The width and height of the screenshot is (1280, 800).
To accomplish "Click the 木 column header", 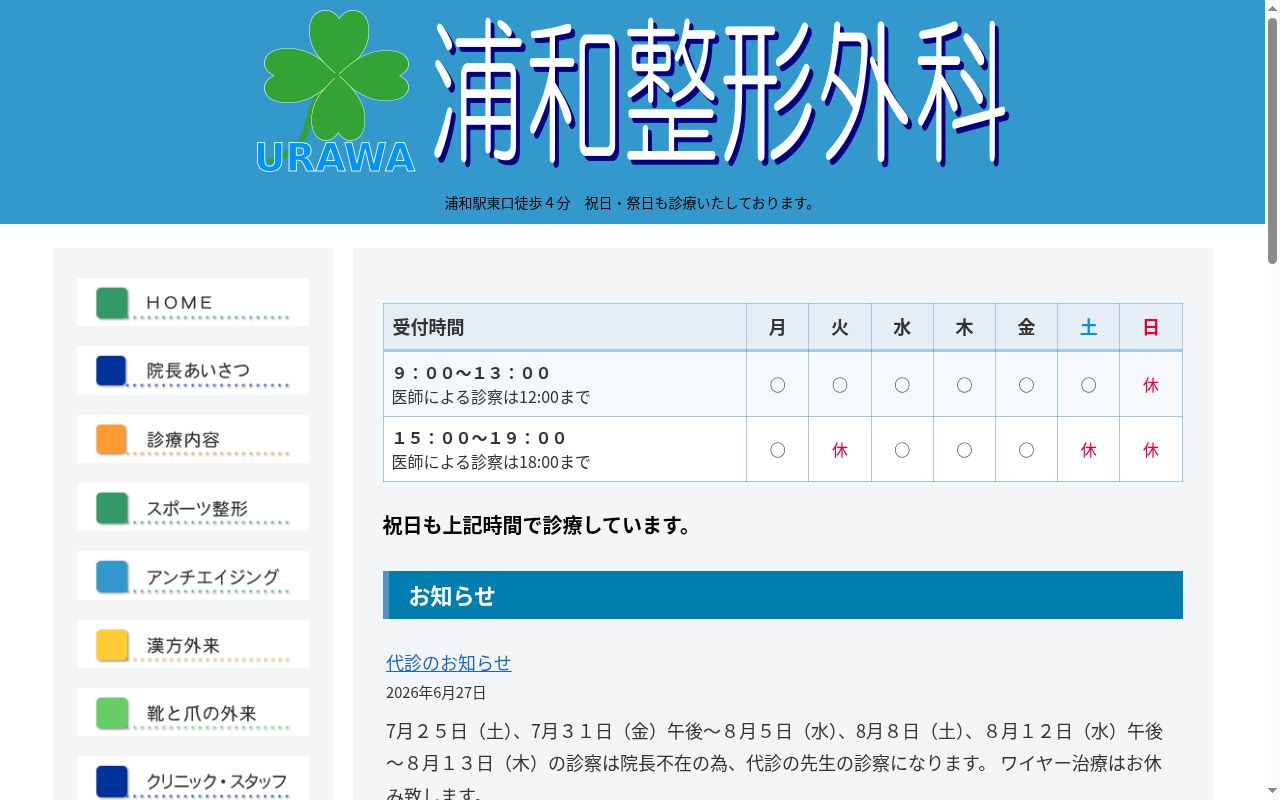I will 964,327.
